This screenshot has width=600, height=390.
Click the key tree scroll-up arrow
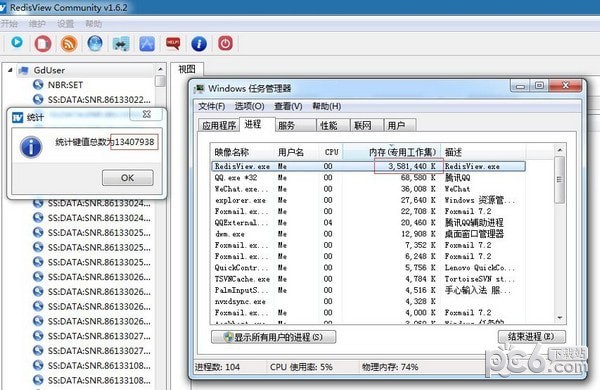[160, 69]
